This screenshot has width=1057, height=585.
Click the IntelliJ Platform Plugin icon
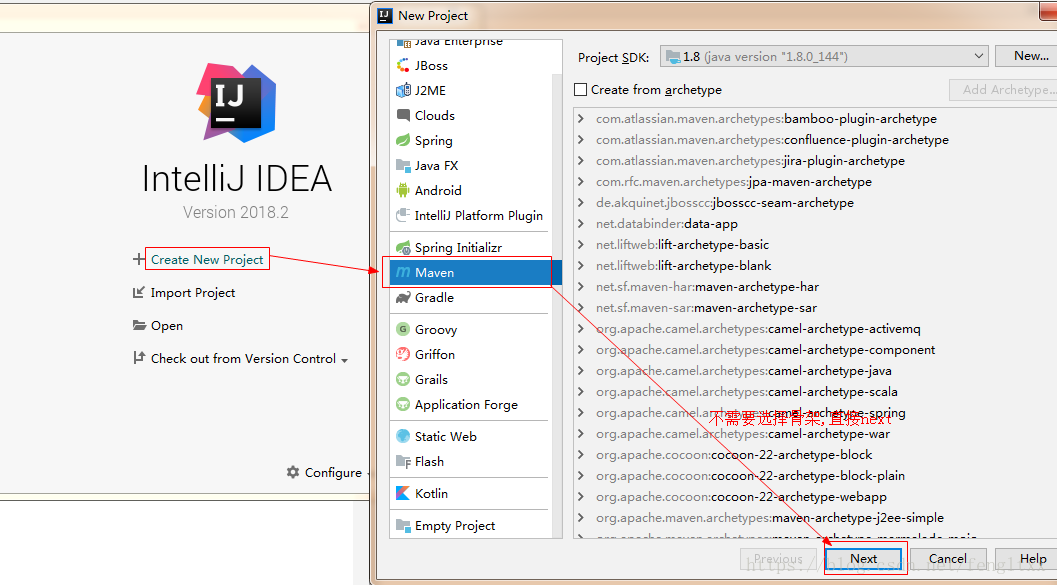[x=403, y=215]
